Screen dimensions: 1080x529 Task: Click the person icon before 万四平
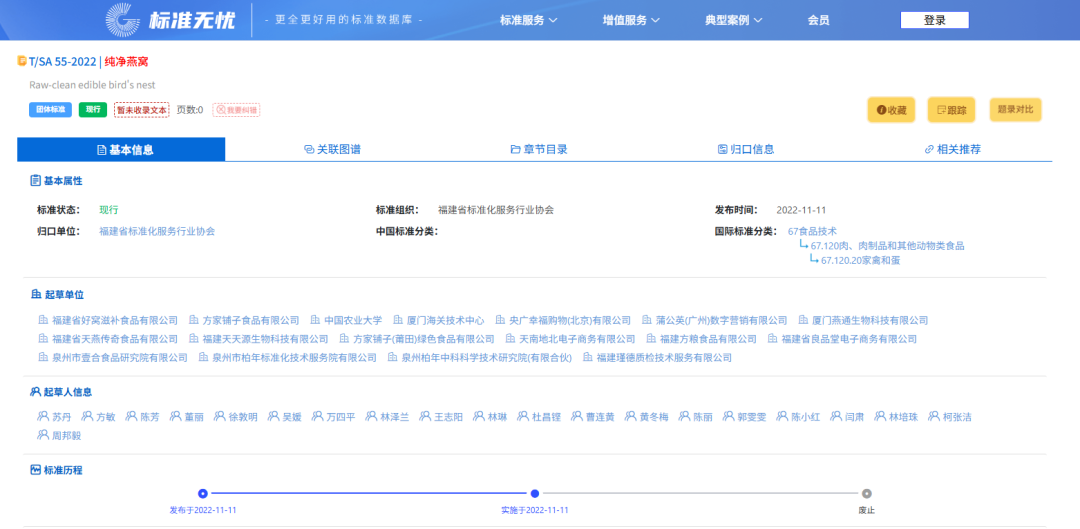(317, 417)
